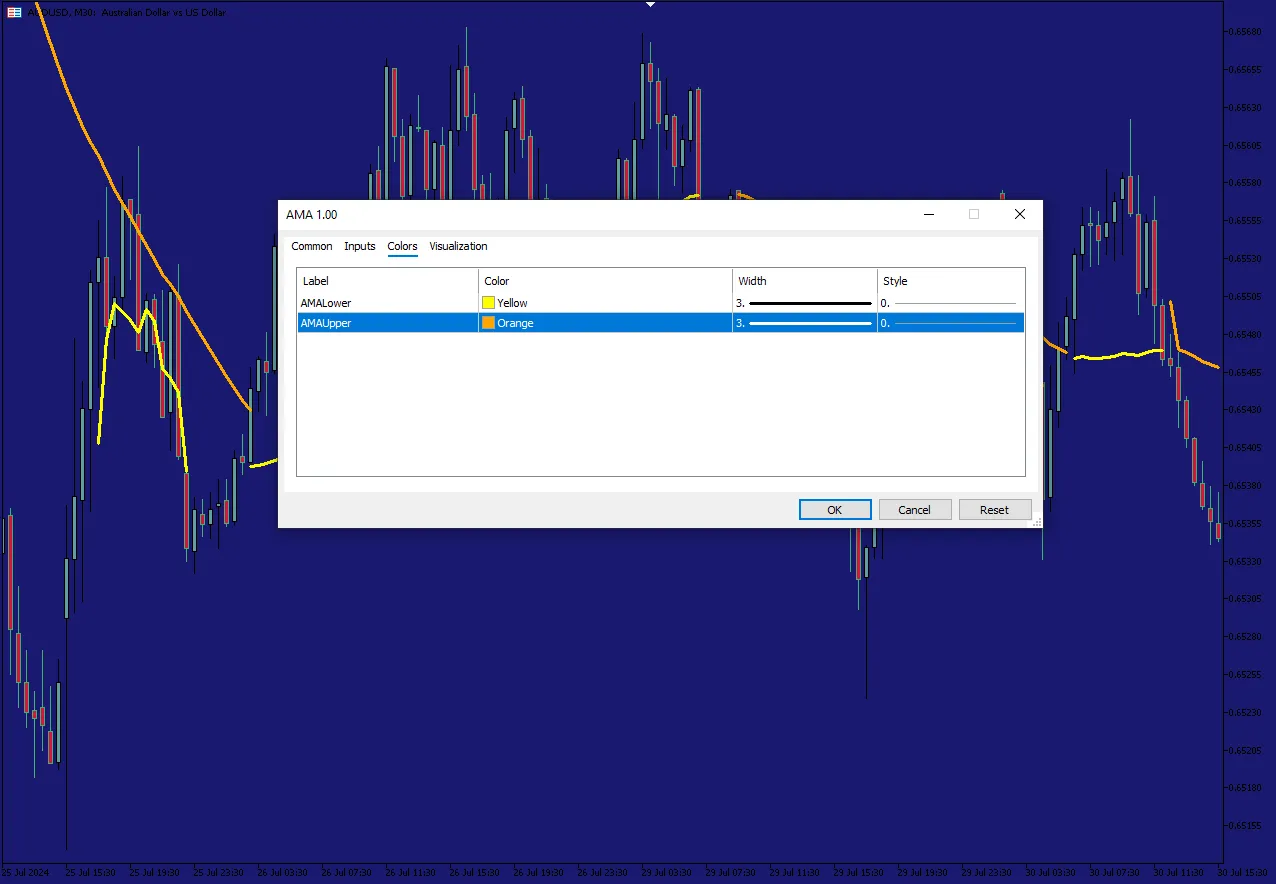Open the Visualization tab
This screenshot has width=1276, height=884.
click(x=458, y=246)
